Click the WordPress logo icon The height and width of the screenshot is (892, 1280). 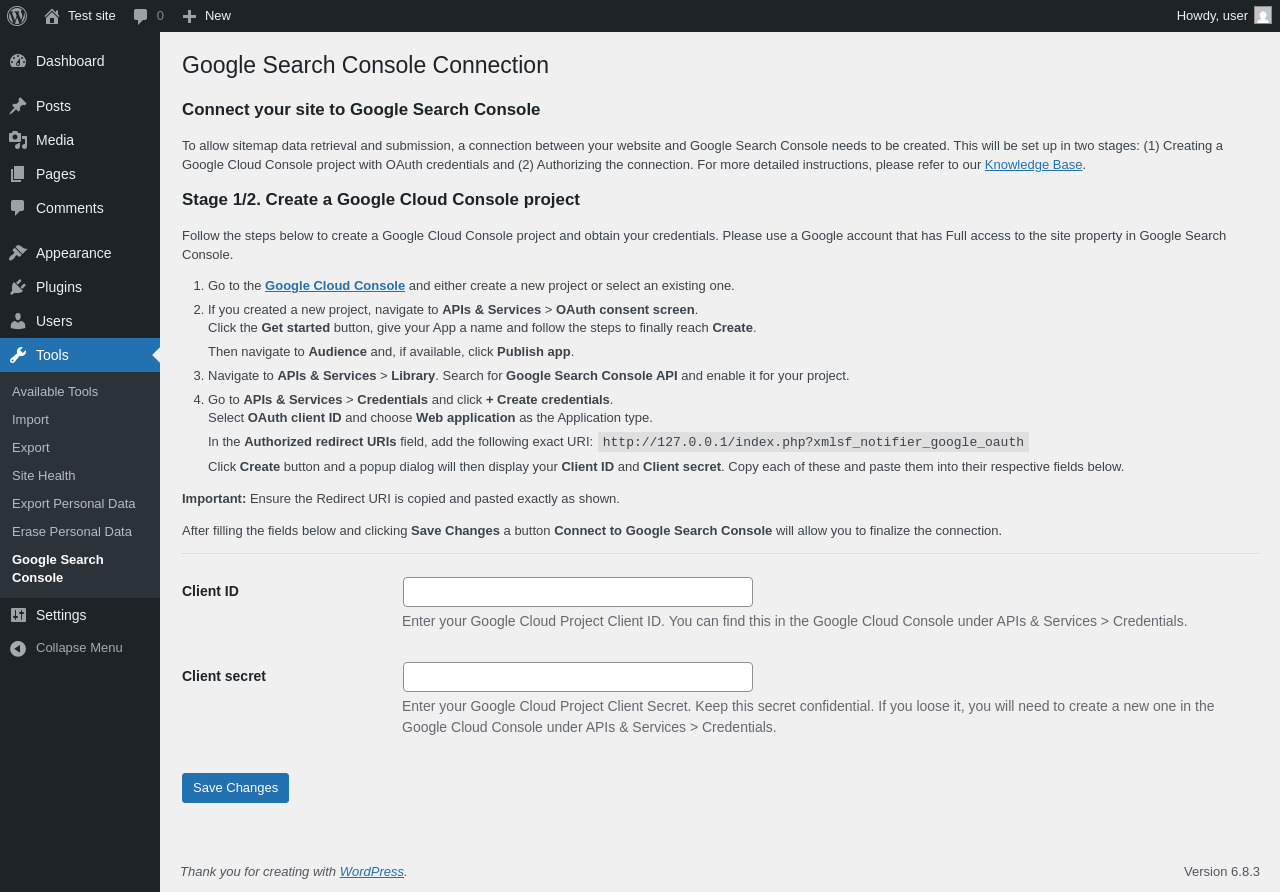pos(17,16)
